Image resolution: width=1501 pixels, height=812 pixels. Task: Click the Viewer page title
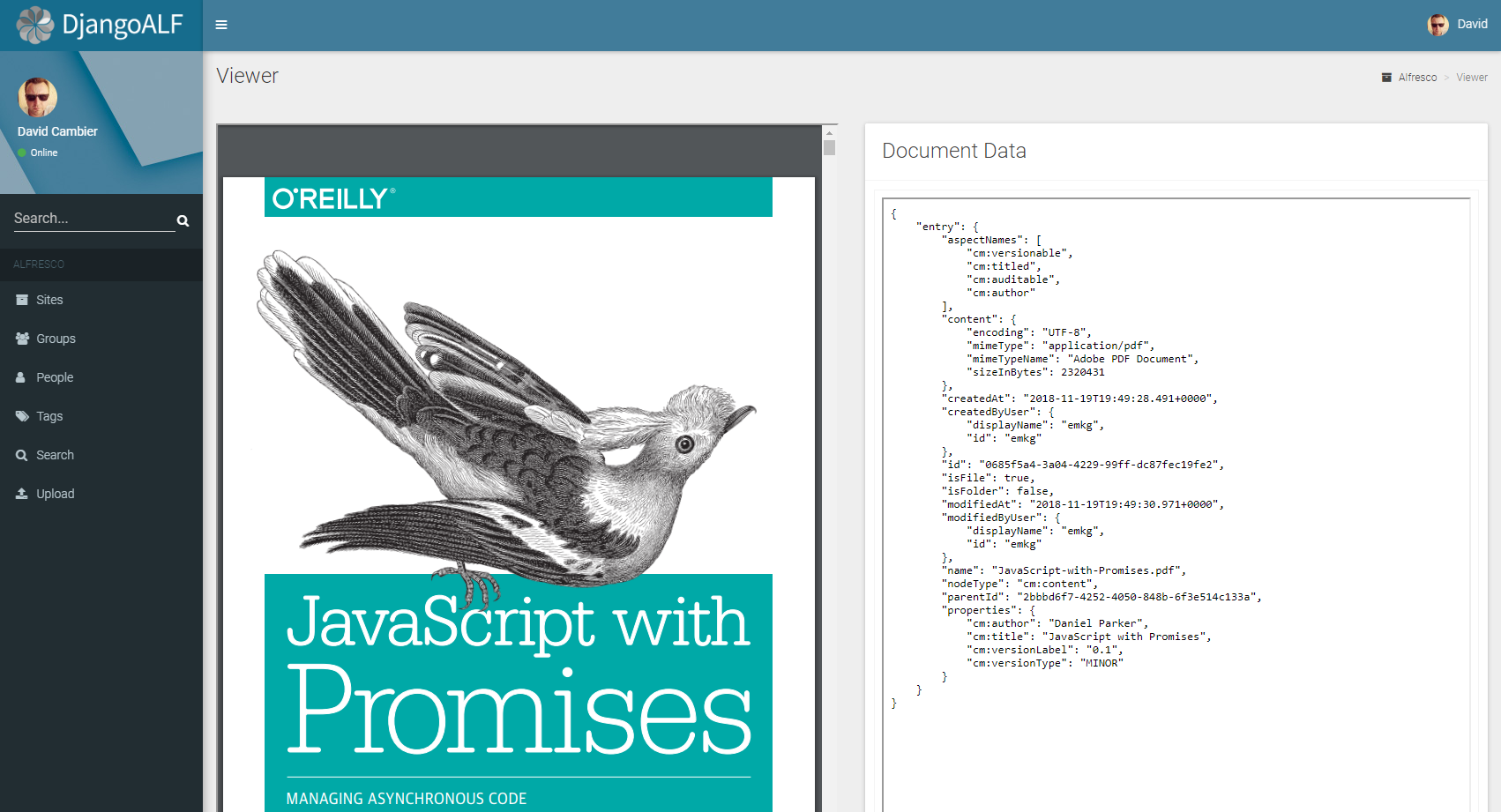(x=247, y=76)
